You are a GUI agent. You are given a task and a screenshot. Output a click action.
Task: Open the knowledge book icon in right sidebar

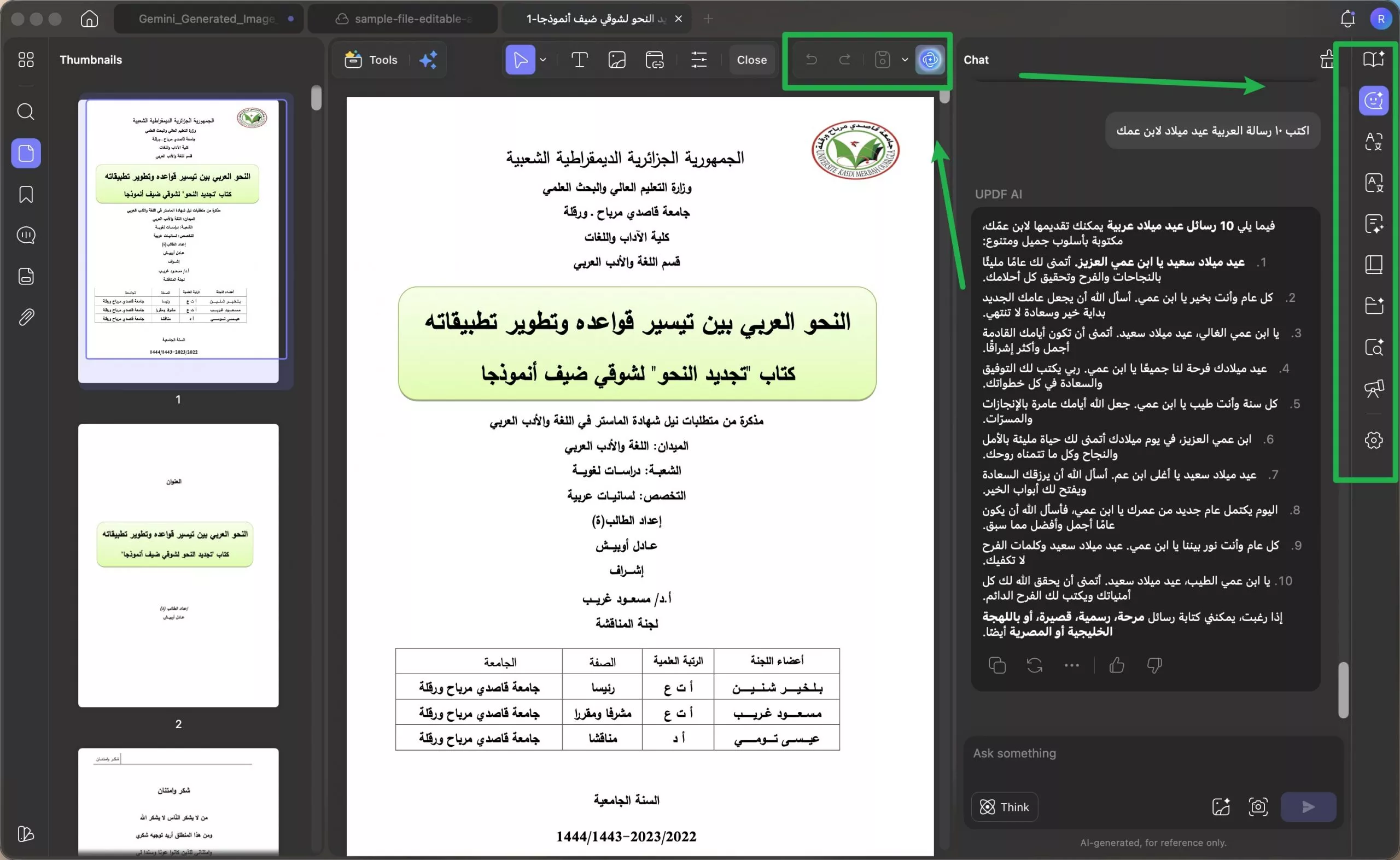[x=1373, y=265]
